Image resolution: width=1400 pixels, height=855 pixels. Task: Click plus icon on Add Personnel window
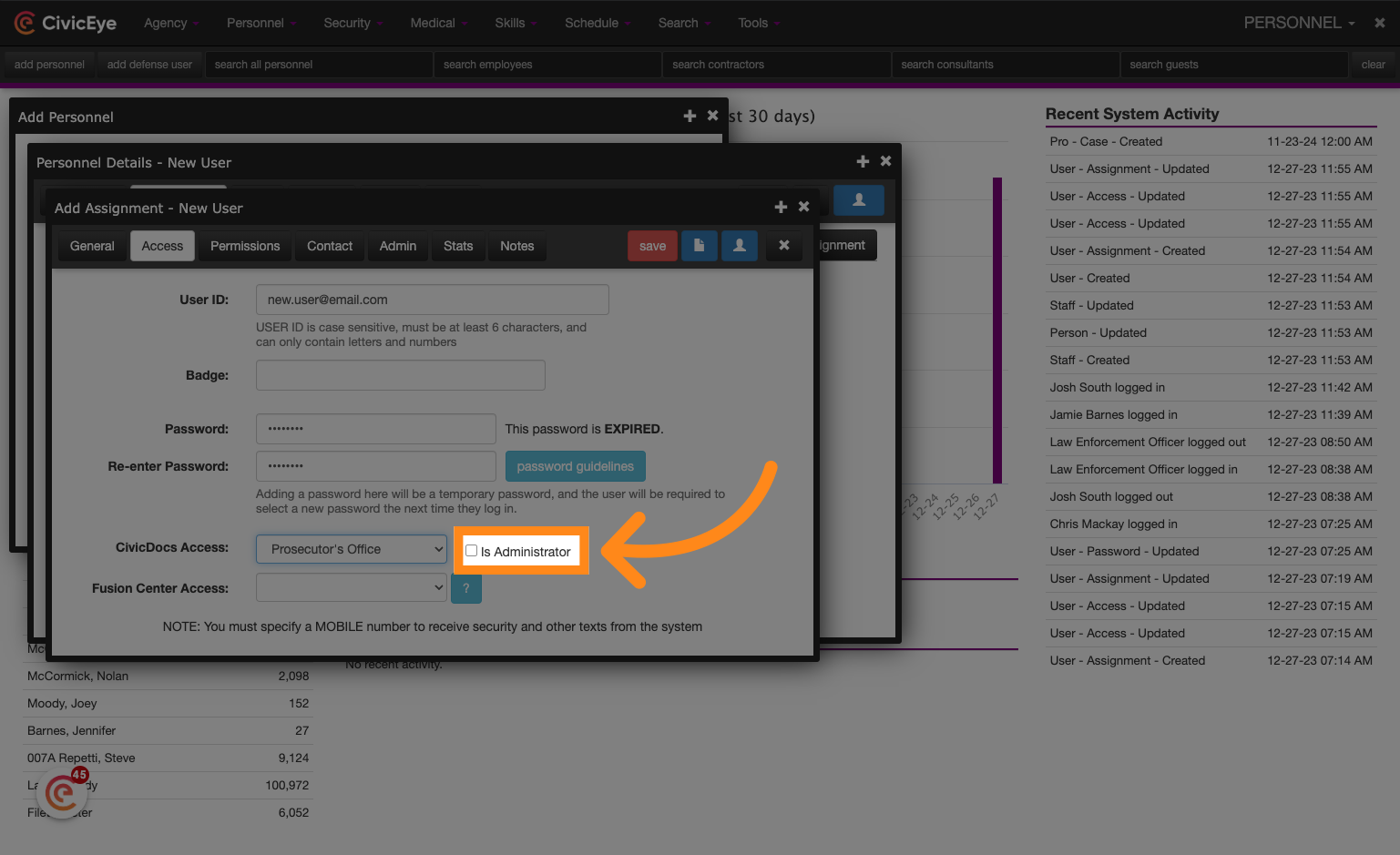690,116
